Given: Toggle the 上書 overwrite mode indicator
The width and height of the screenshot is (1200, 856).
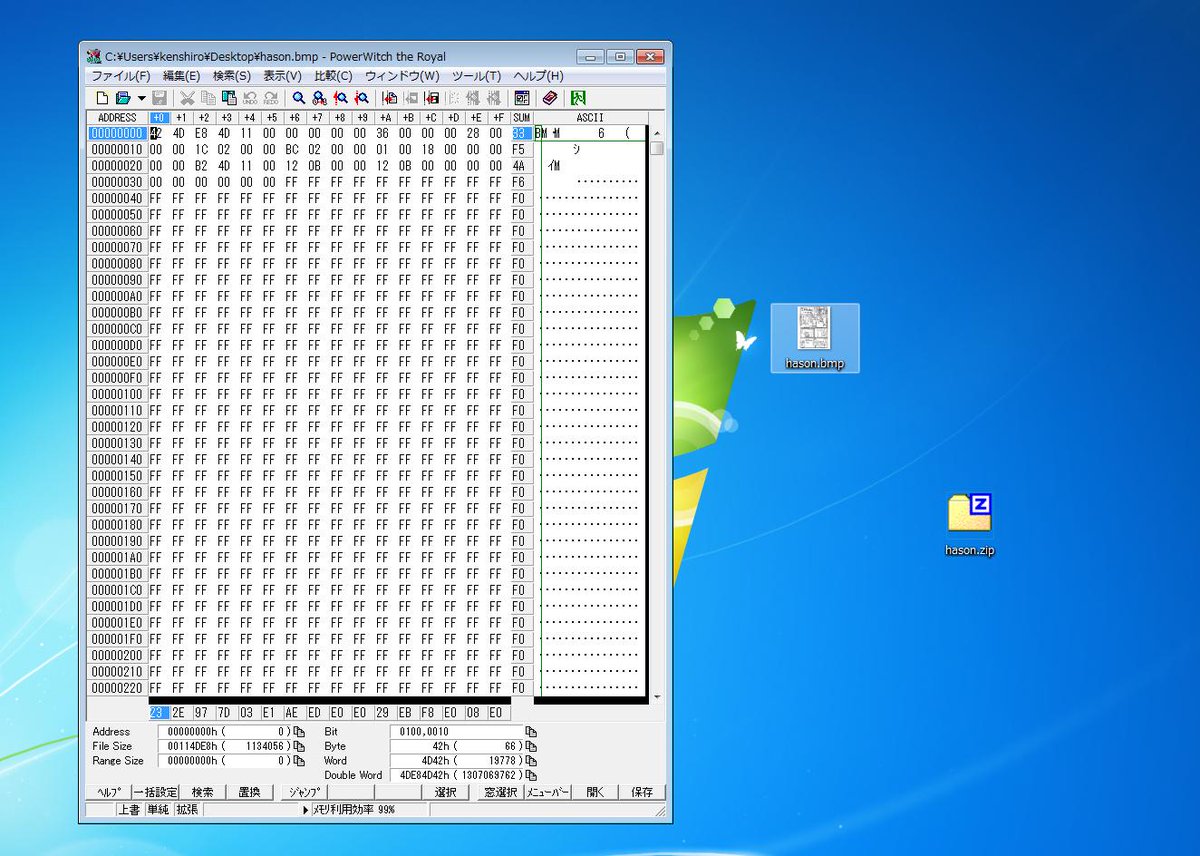Looking at the screenshot, I should (x=129, y=809).
